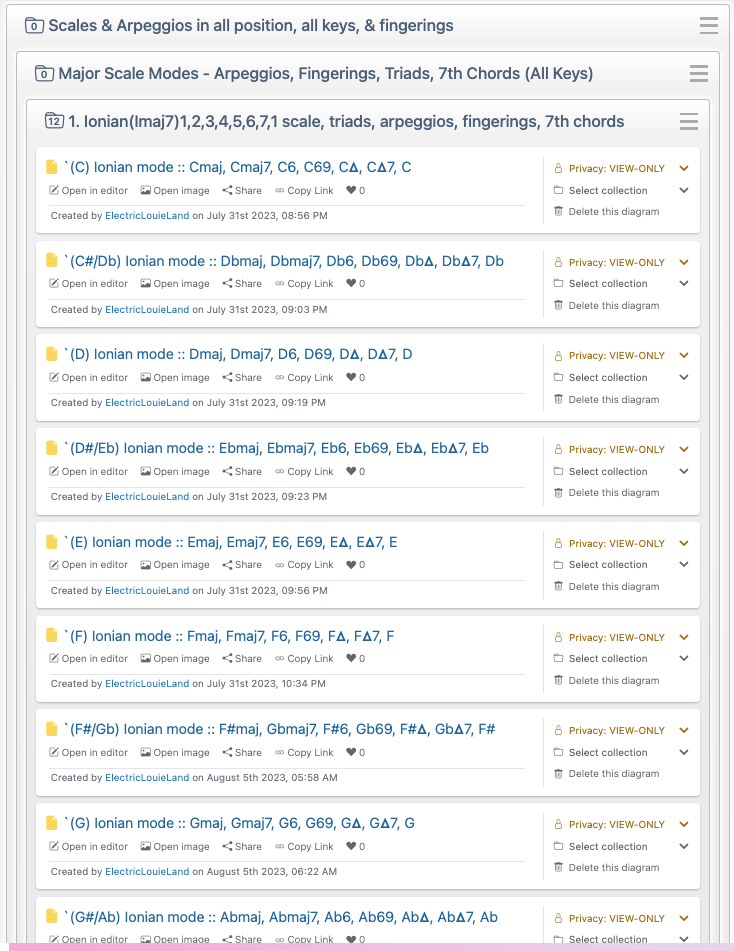
Task: Click yellow file icon of (F#/Gb) Ionian mode
Action: [x=52, y=729]
